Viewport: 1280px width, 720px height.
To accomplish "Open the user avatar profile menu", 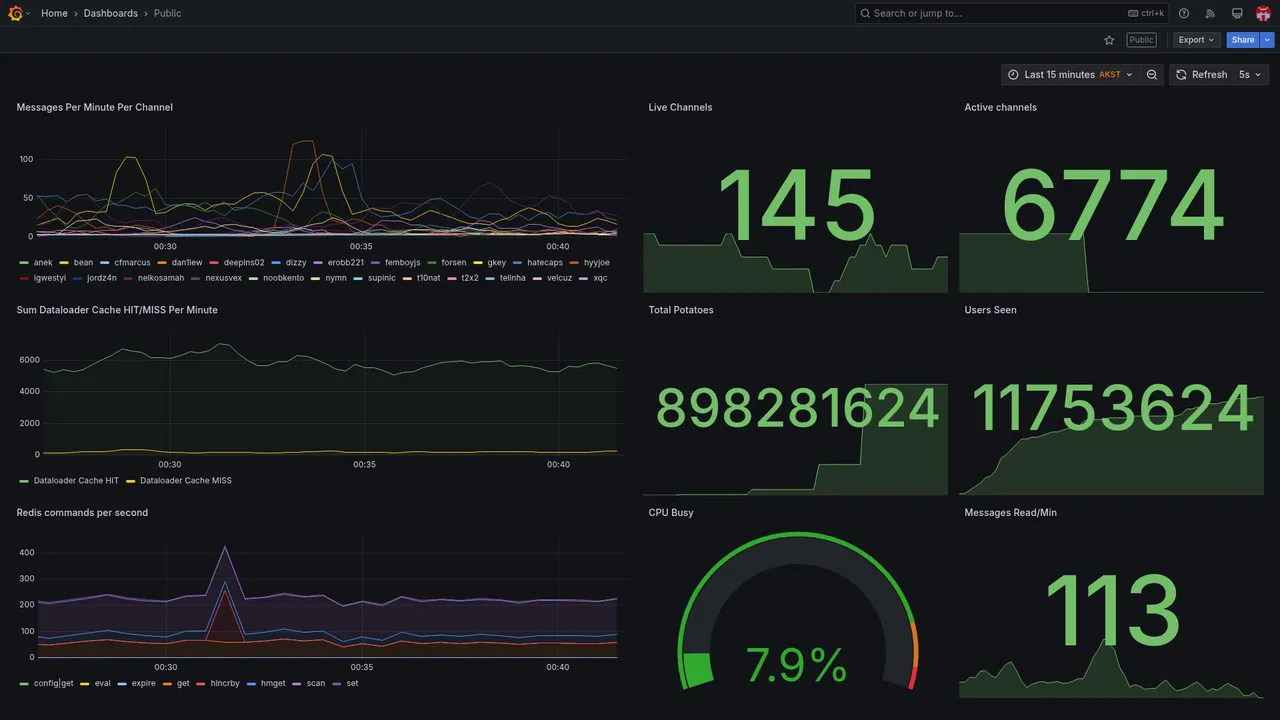I will (x=1263, y=13).
